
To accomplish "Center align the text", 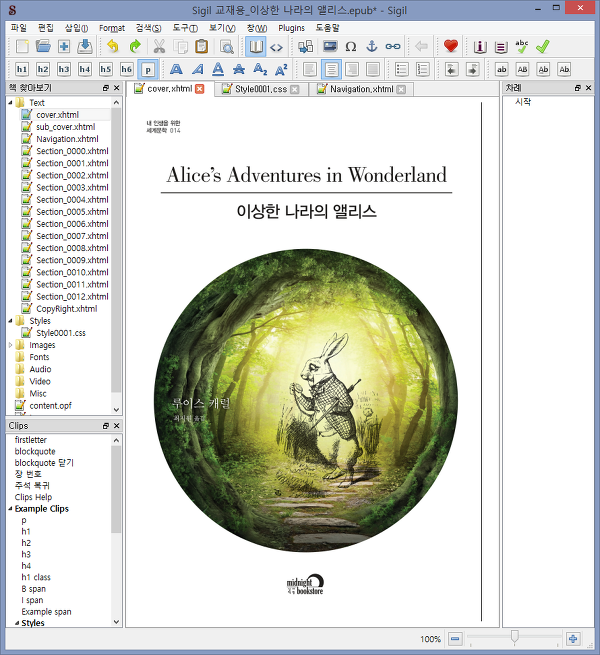I will [x=331, y=69].
